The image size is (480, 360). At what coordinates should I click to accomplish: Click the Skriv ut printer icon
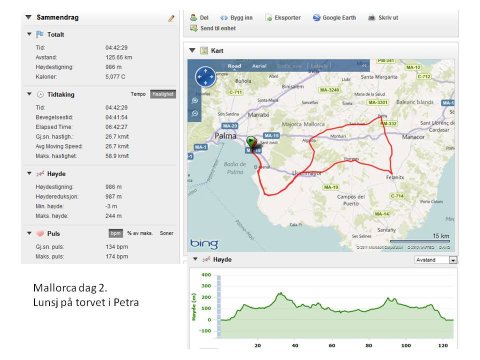[x=371, y=18]
